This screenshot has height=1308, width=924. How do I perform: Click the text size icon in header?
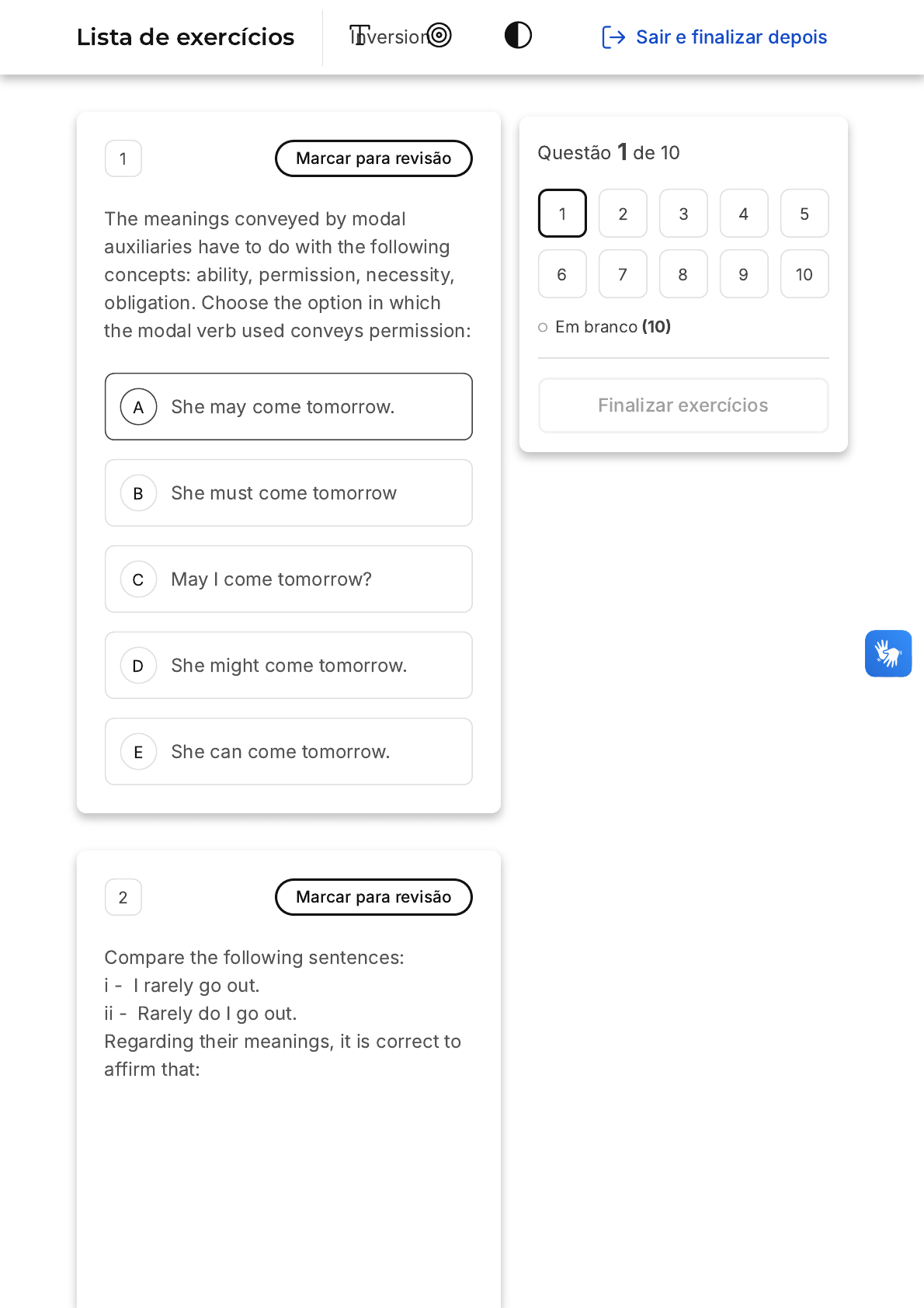pyautogui.click(x=359, y=36)
